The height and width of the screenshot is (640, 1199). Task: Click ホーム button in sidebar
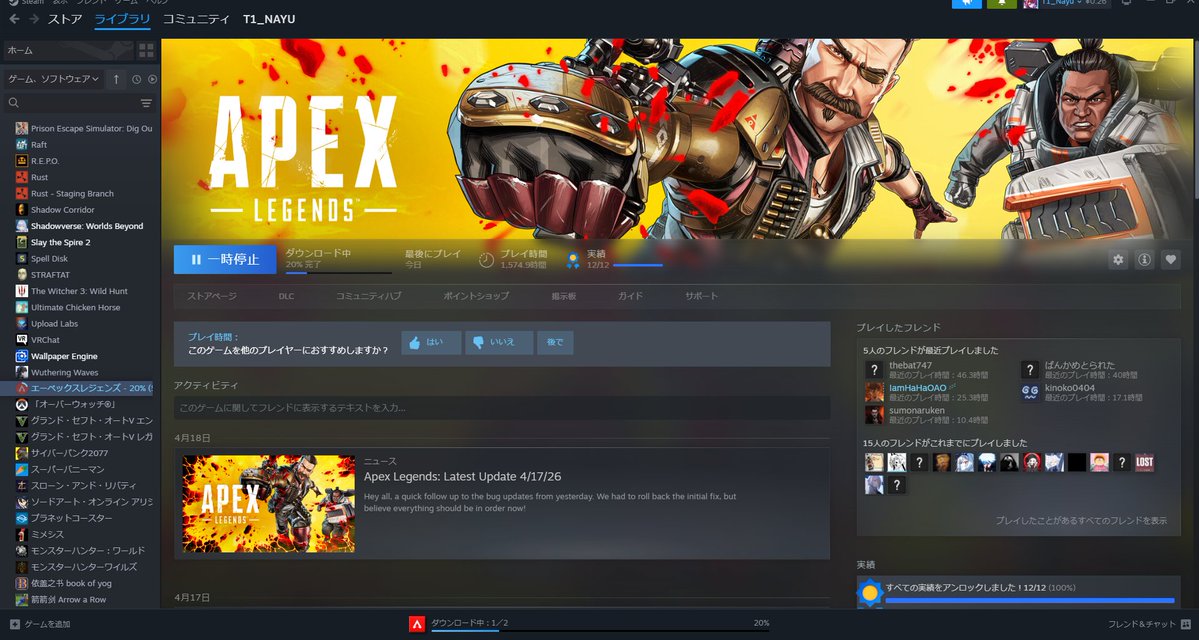(x=68, y=50)
